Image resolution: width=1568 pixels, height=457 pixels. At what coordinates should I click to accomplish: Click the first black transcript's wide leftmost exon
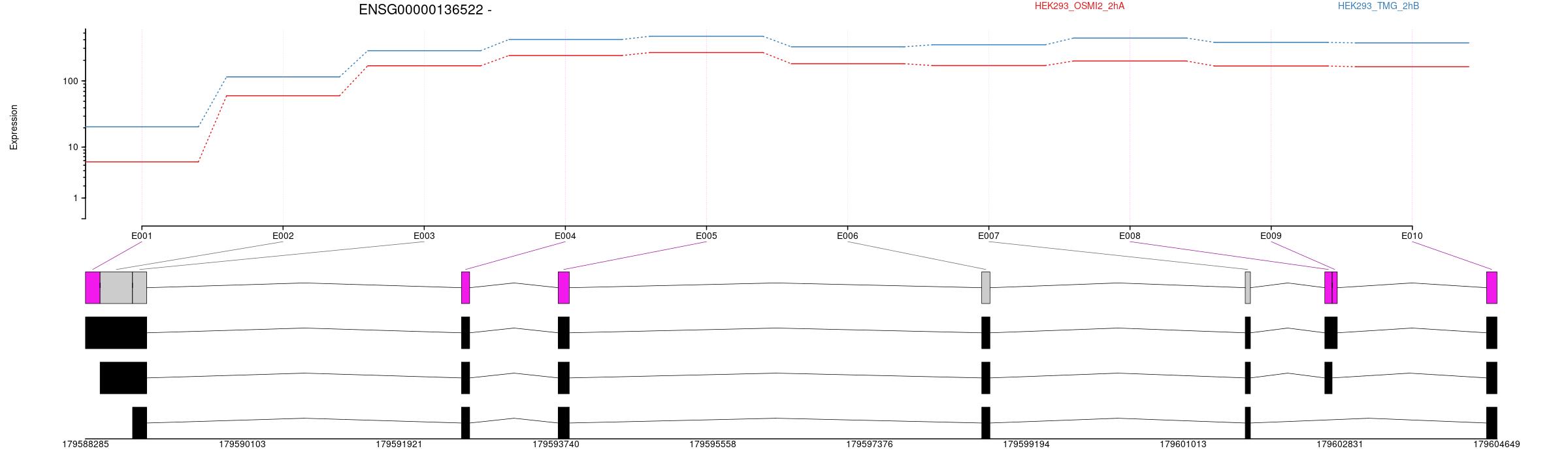(x=116, y=333)
